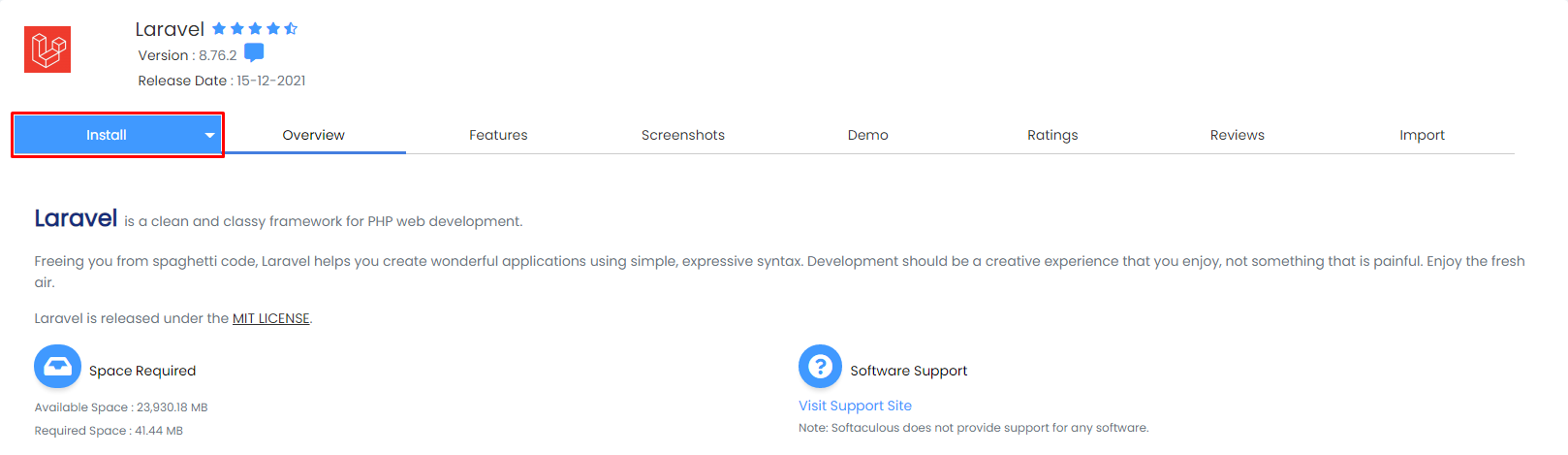Click the blue Install button
The image size is (1568, 455).
tap(107, 135)
